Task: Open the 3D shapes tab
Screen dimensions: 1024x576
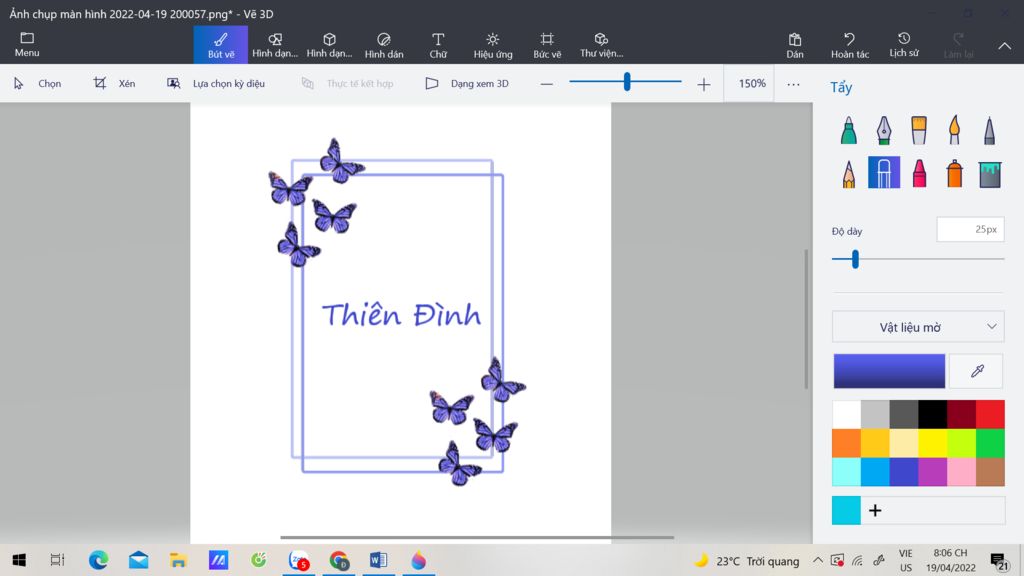Action: (x=329, y=44)
